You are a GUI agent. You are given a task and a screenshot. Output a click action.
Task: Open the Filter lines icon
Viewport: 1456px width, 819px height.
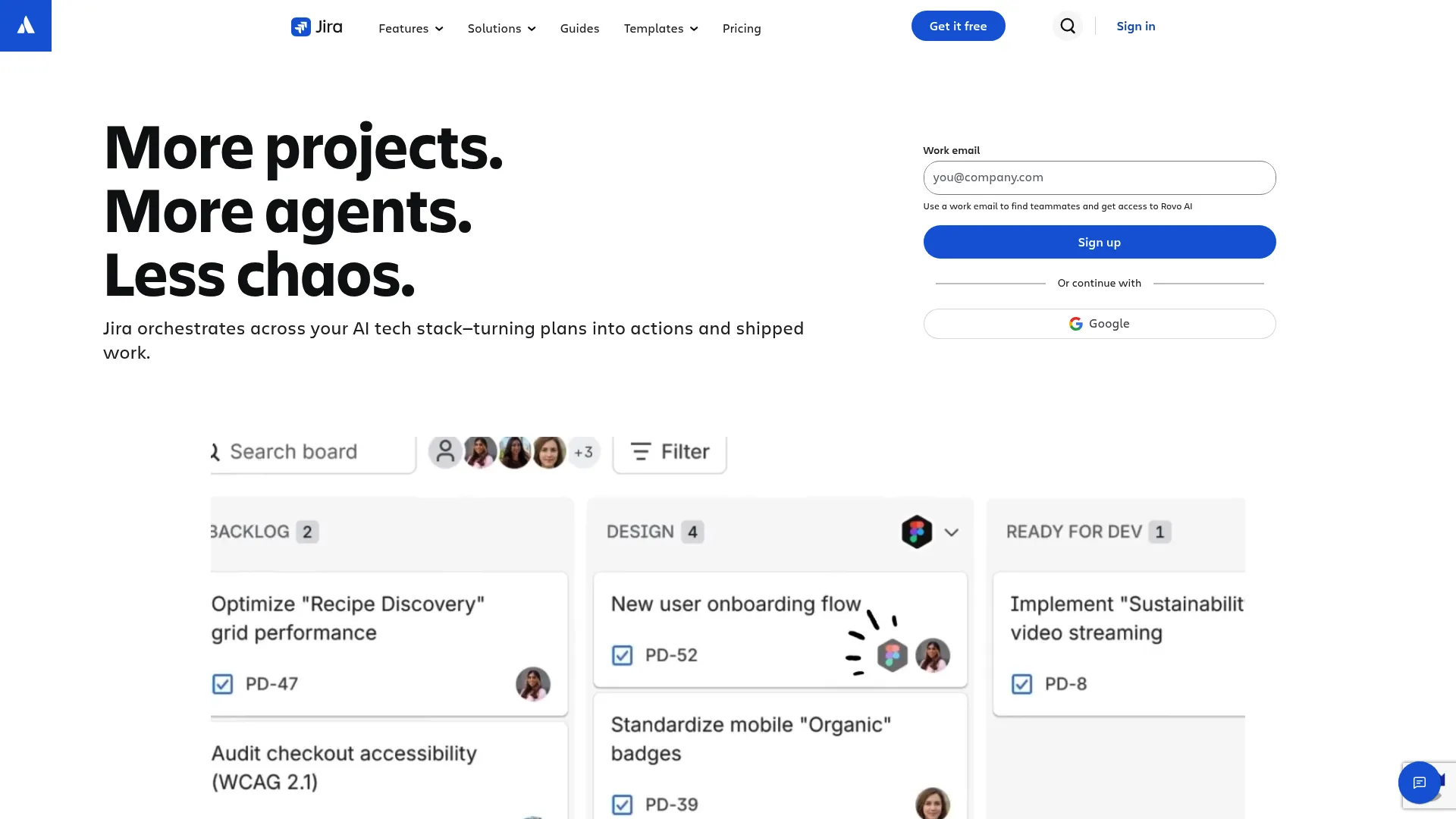[x=641, y=452]
